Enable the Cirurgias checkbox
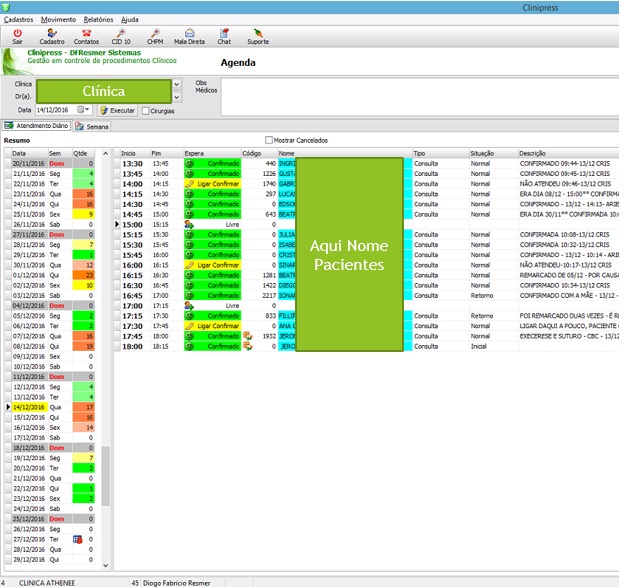 (x=145, y=111)
